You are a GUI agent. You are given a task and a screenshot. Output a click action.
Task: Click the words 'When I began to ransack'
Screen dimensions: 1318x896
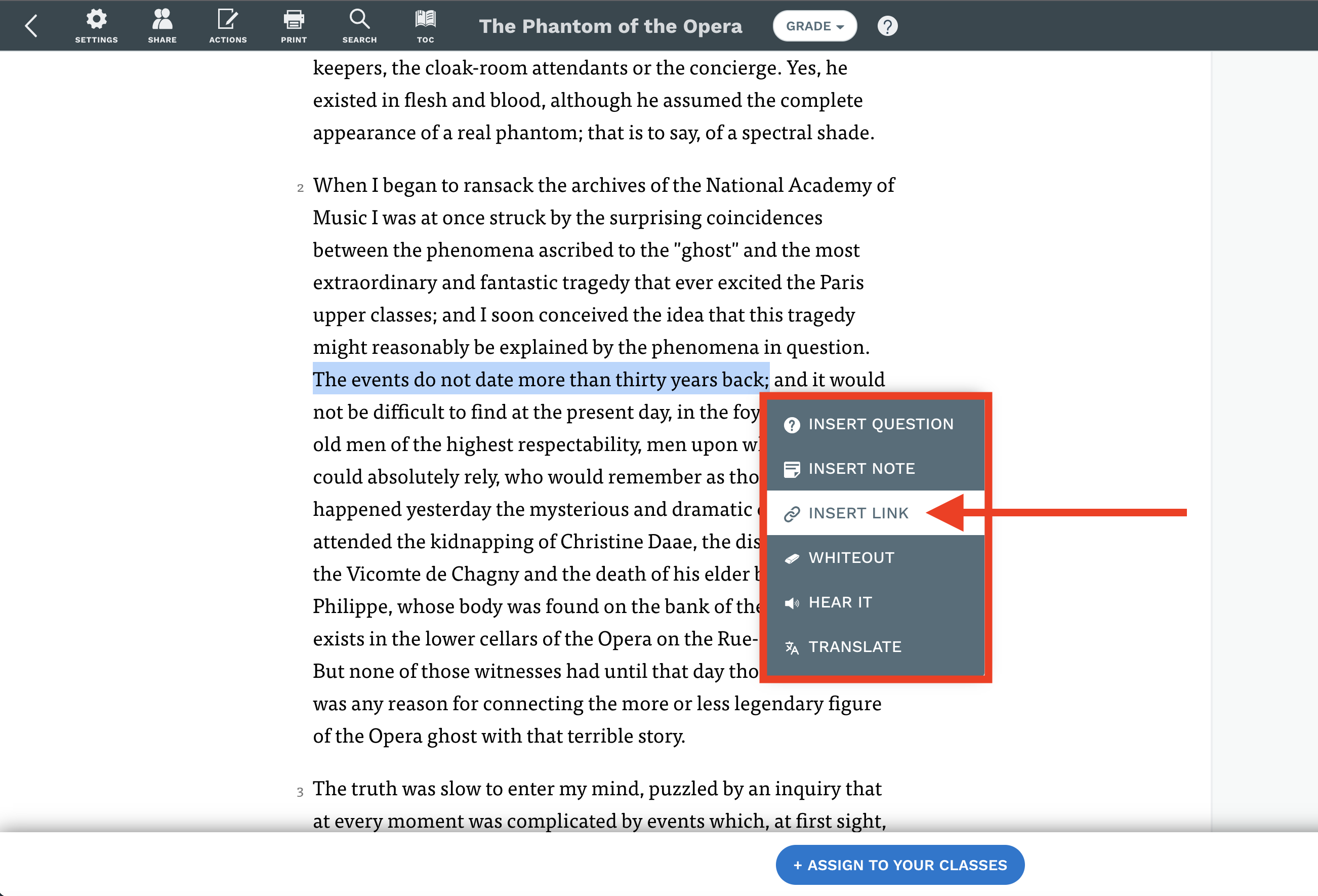point(423,185)
